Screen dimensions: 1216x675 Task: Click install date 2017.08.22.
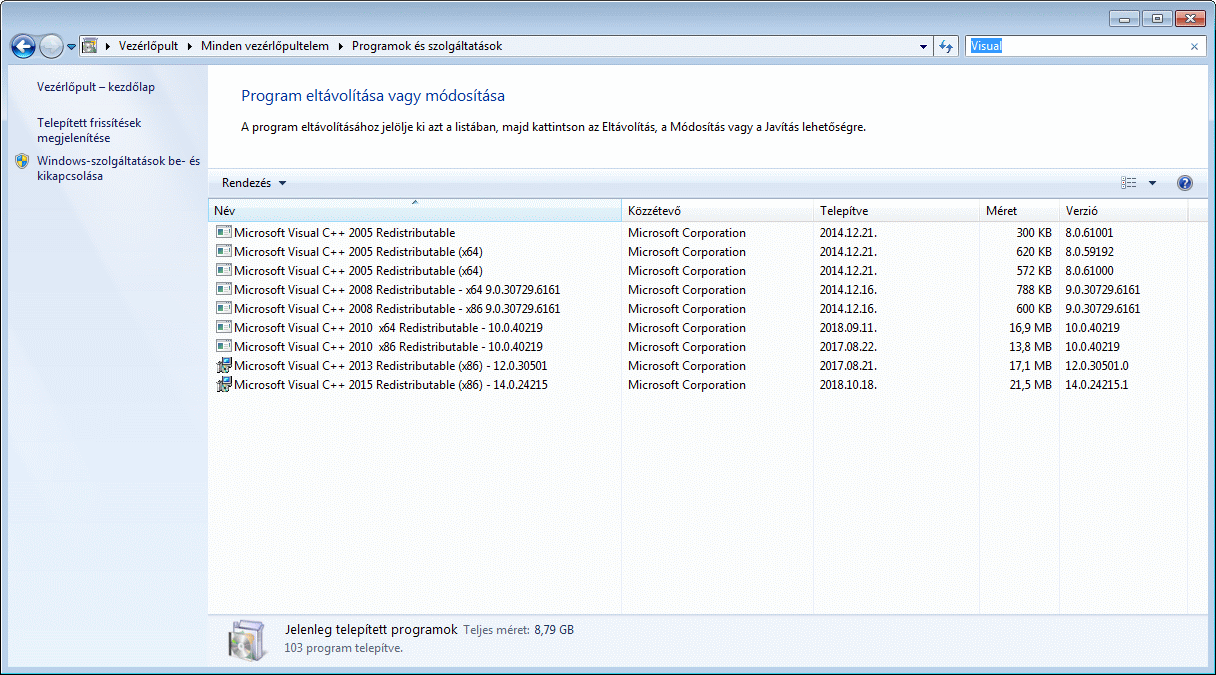[848, 347]
